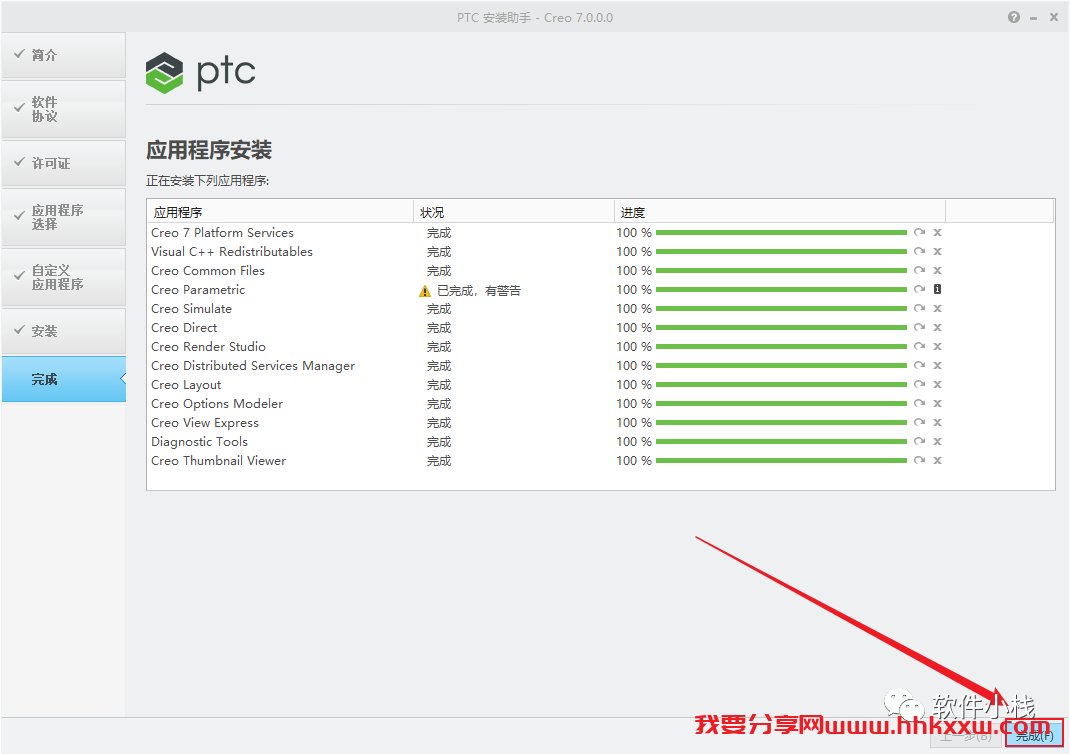Cancel icon in Creo Layout row
Image resolution: width=1070 pixels, height=754 pixels.
(x=938, y=384)
